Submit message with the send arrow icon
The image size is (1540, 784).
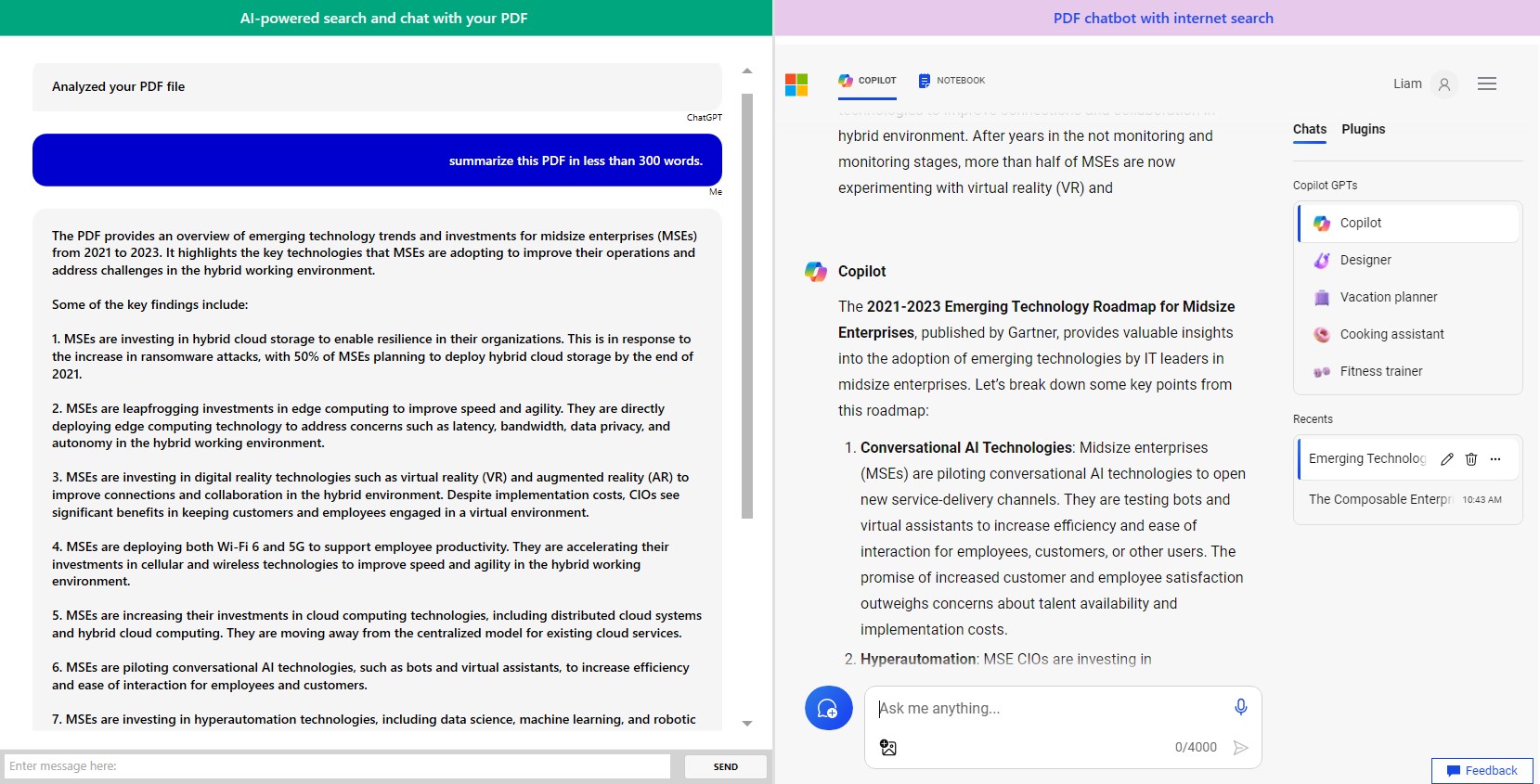tap(1240, 747)
